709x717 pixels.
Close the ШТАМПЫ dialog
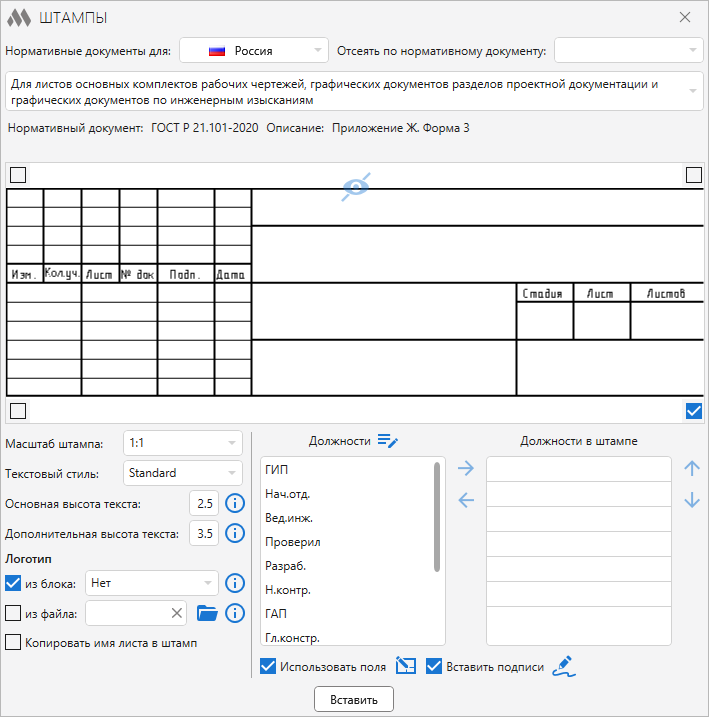point(685,17)
